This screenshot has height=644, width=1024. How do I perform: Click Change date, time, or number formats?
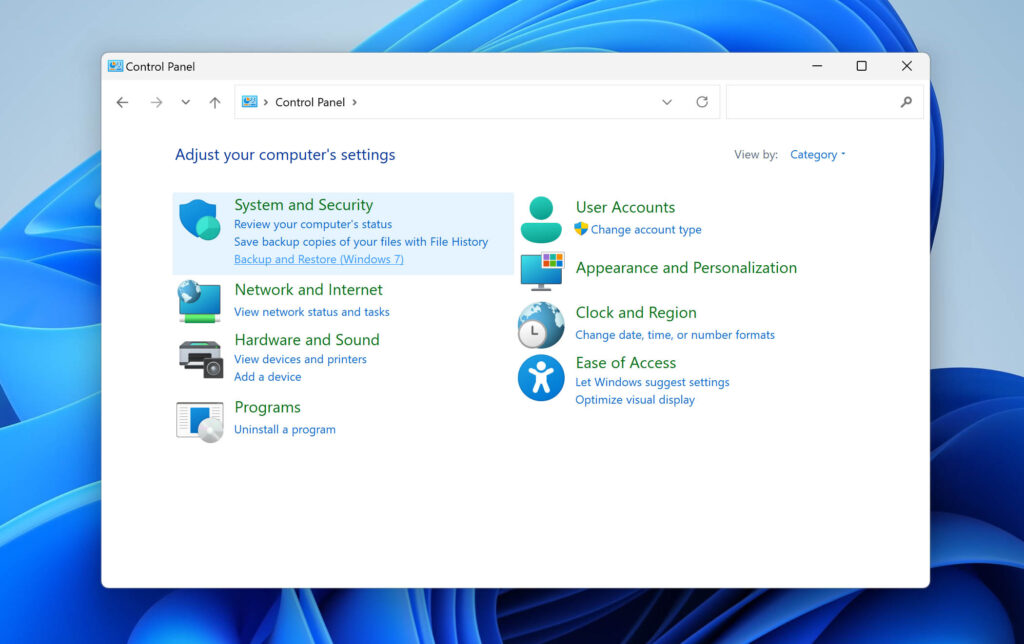675,335
